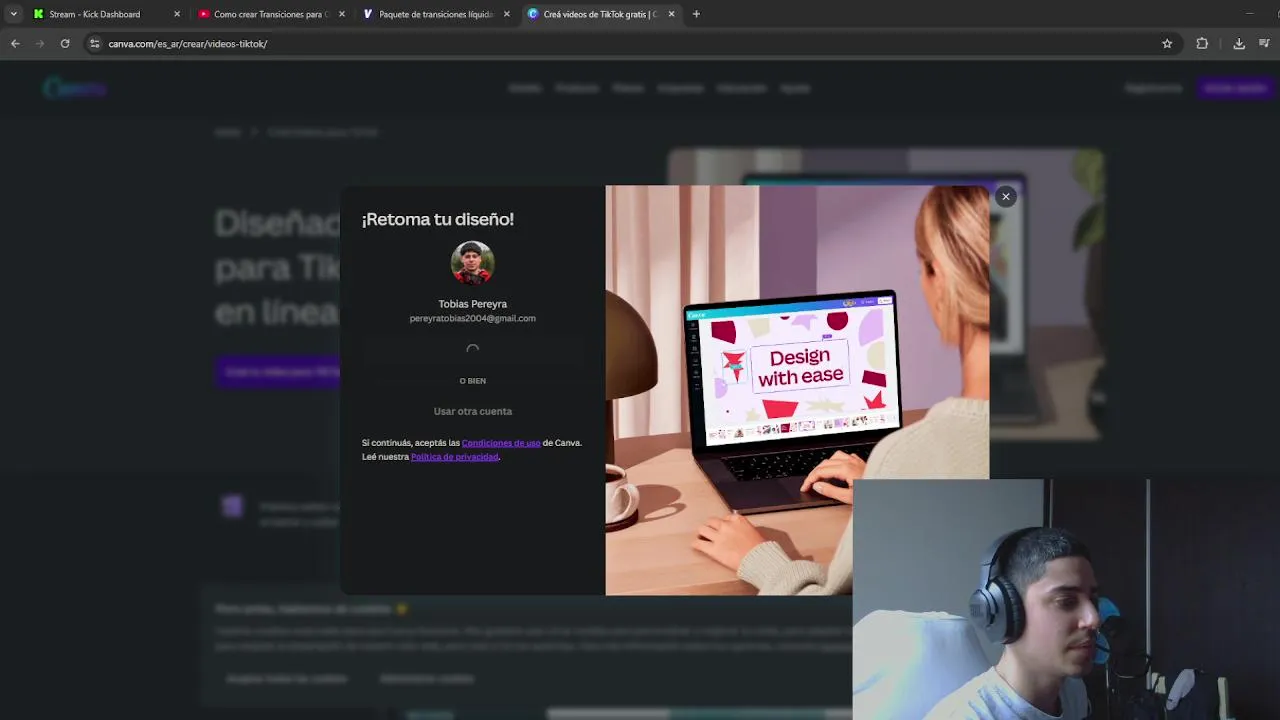Open the browser downloads panel
The width and height of the screenshot is (1280, 720).
[1239, 44]
